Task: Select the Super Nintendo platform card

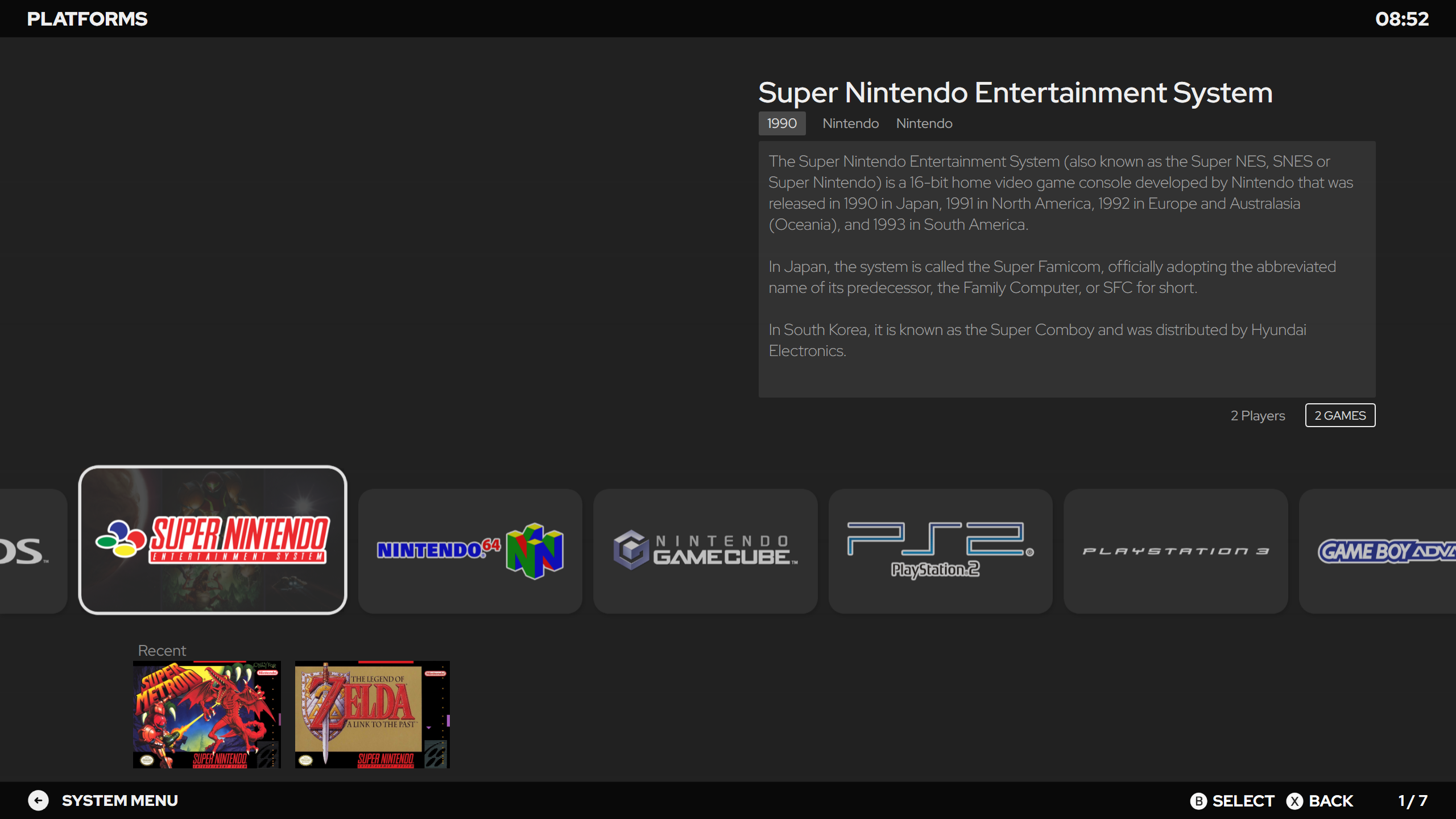Action: [x=213, y=540]
